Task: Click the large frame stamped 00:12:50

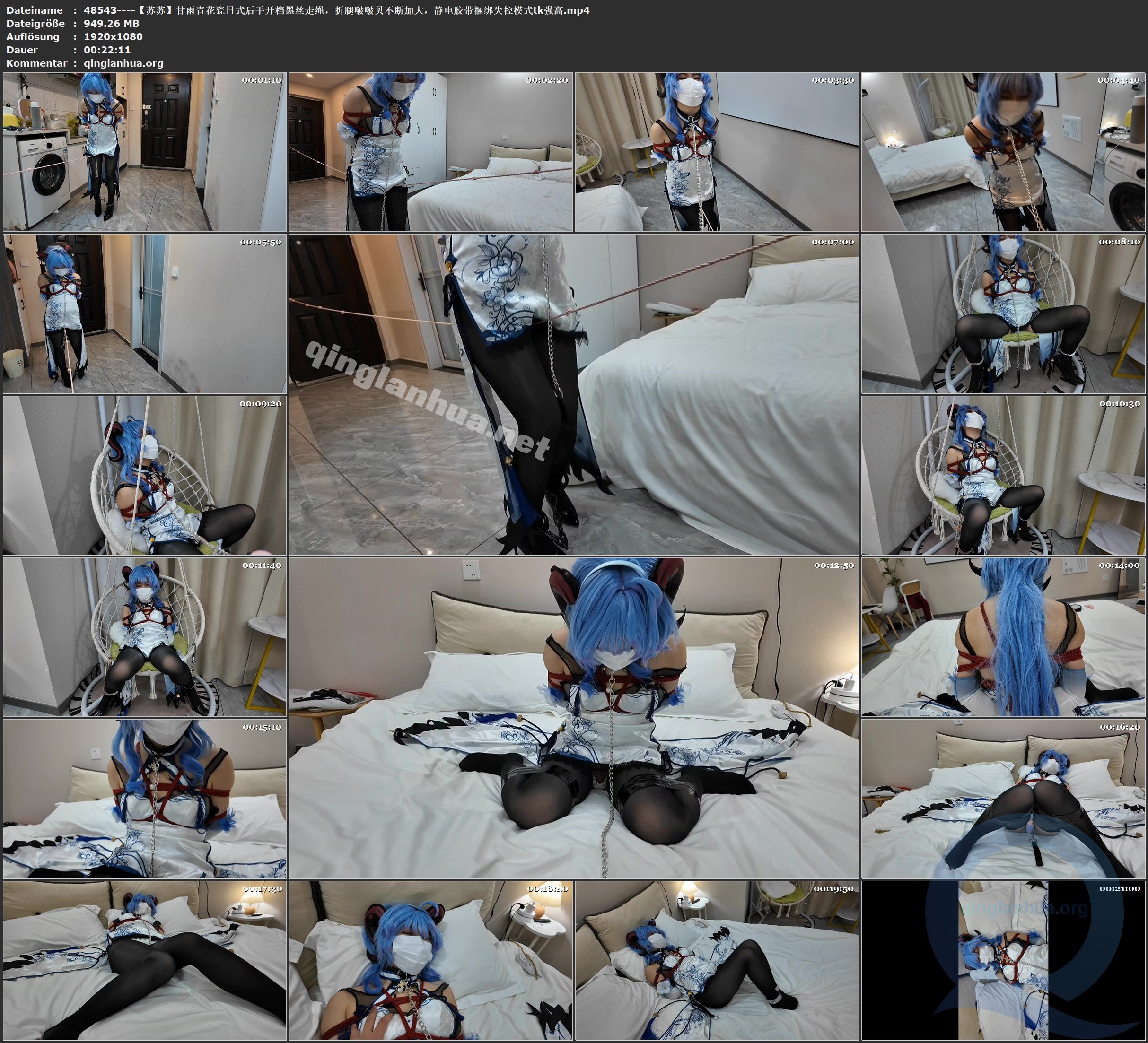Action: (x=573, y=717)
